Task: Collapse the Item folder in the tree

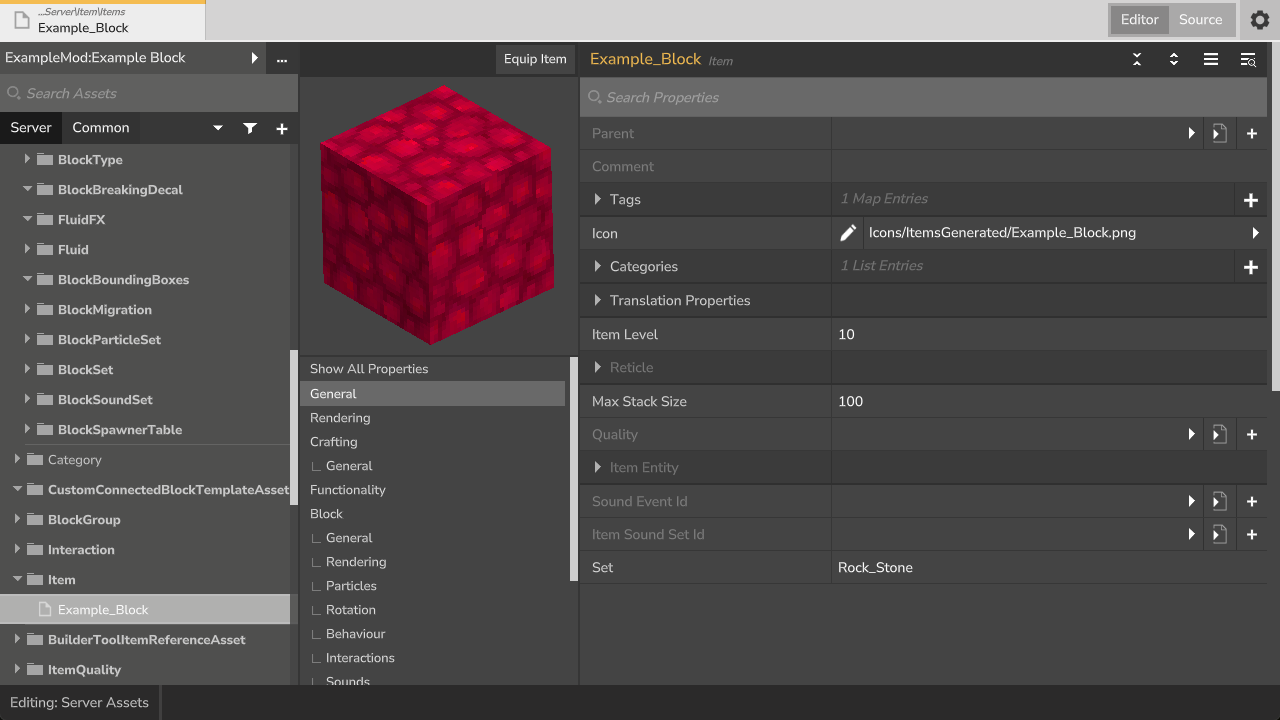Action: pyautogui.click(x=17, y=579)
